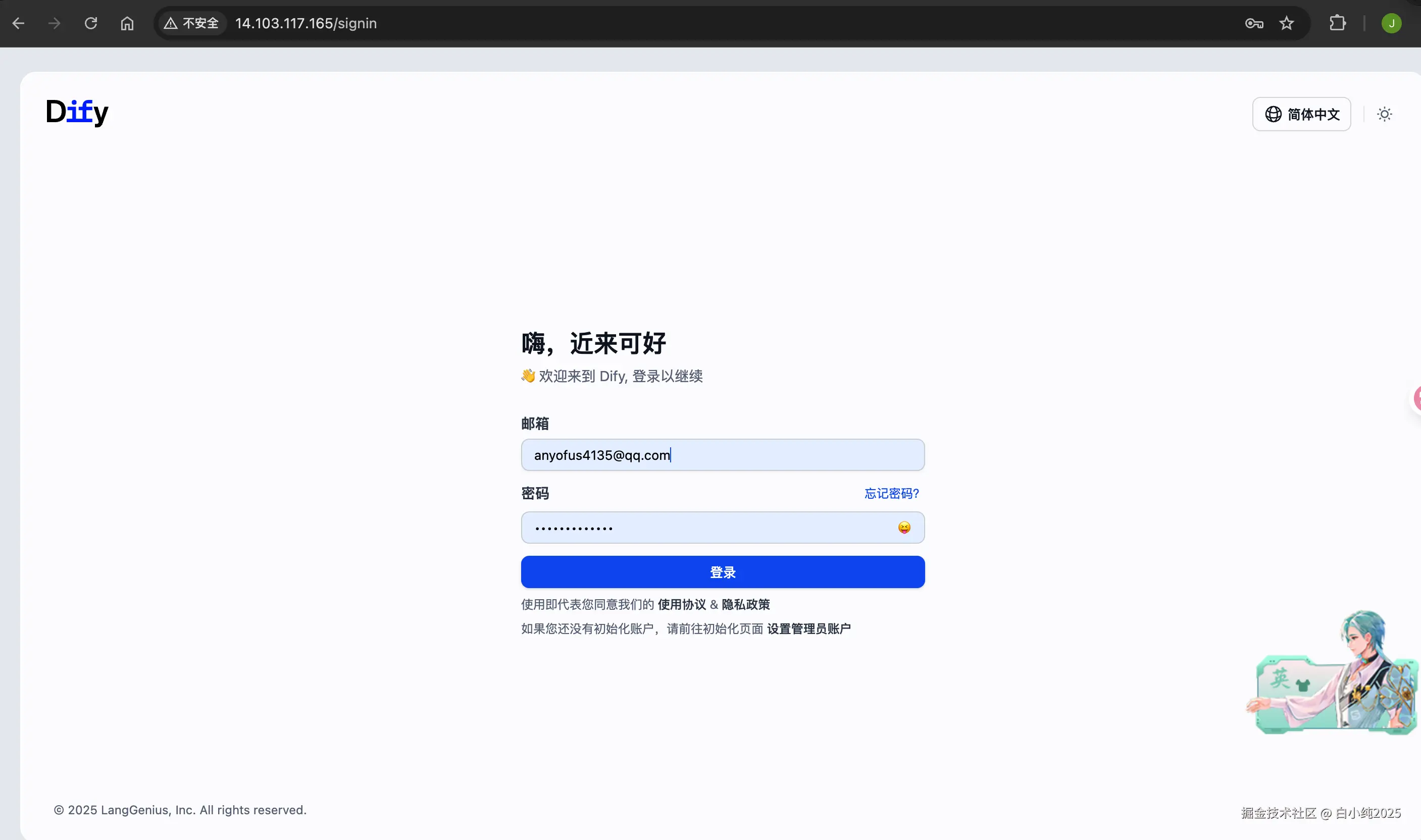Toggle password visibility emoji icon

point(904,528)
